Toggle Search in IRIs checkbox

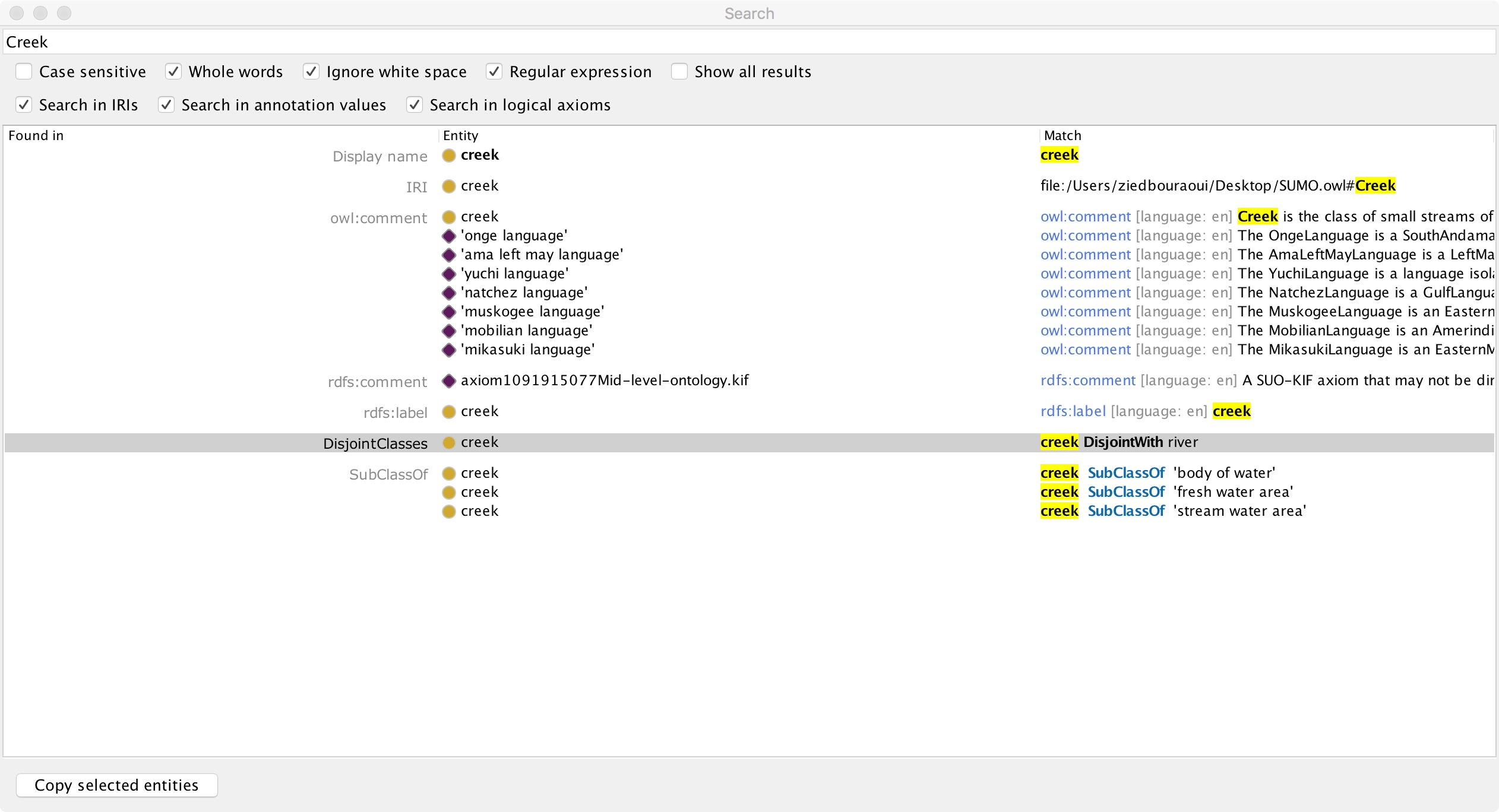[24, 105]
